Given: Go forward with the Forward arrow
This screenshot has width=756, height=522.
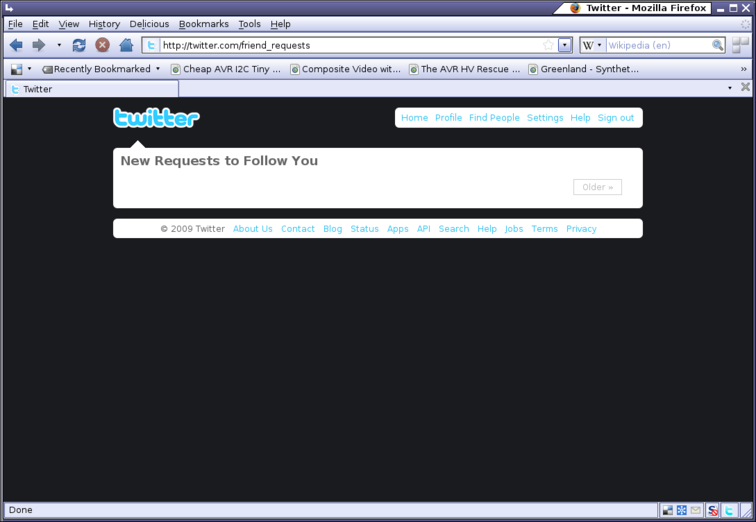Looking at the screenshot, I should [39, 45].
